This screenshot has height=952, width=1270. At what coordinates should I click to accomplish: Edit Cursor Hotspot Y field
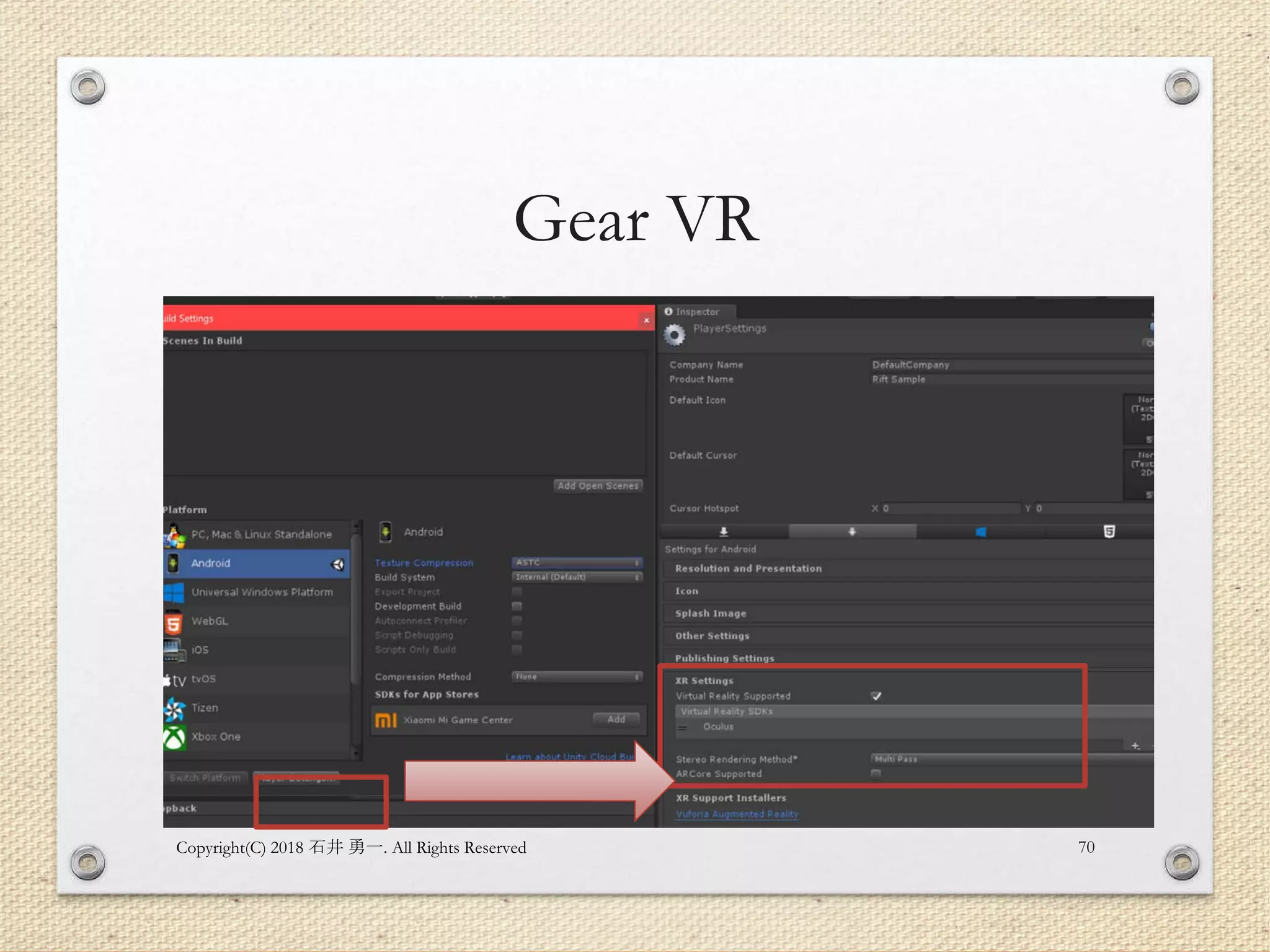[x=1094, y=509]
